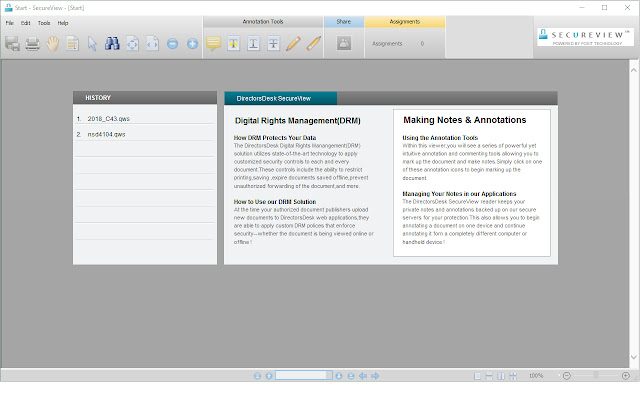Open the Edit menu
This screenshot has height=400, width=640.
tap(26, 23)
